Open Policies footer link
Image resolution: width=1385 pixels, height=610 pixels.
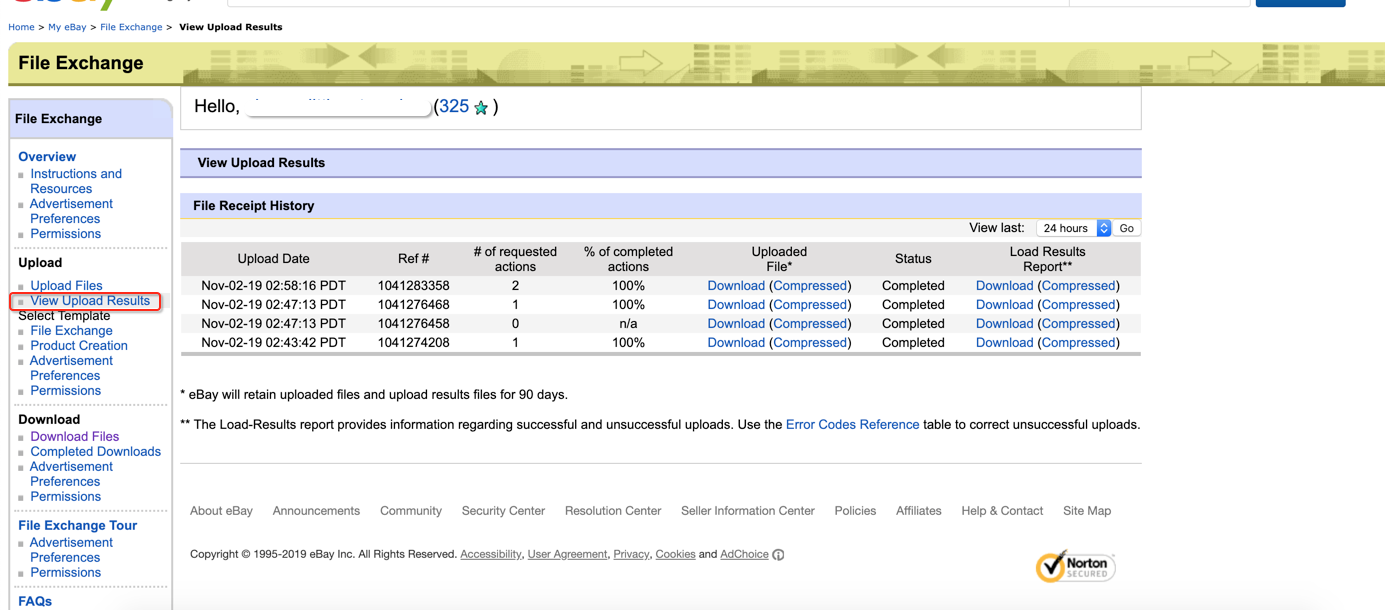click(855, 511)
